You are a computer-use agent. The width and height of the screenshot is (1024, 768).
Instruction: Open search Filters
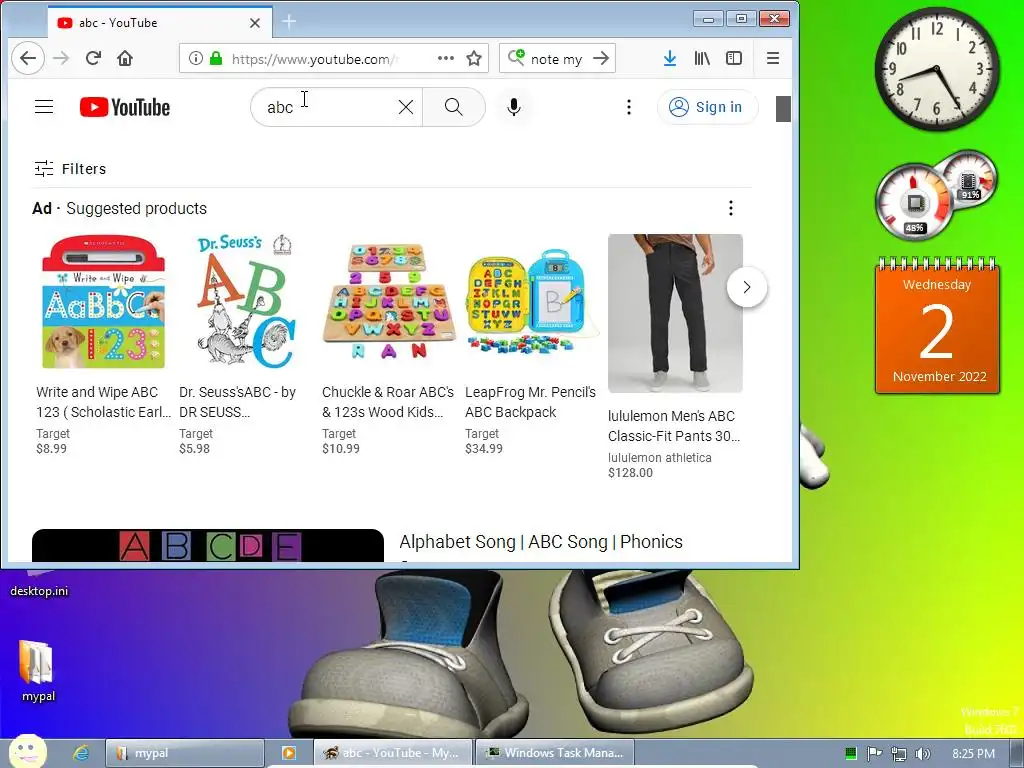(71, 168)
